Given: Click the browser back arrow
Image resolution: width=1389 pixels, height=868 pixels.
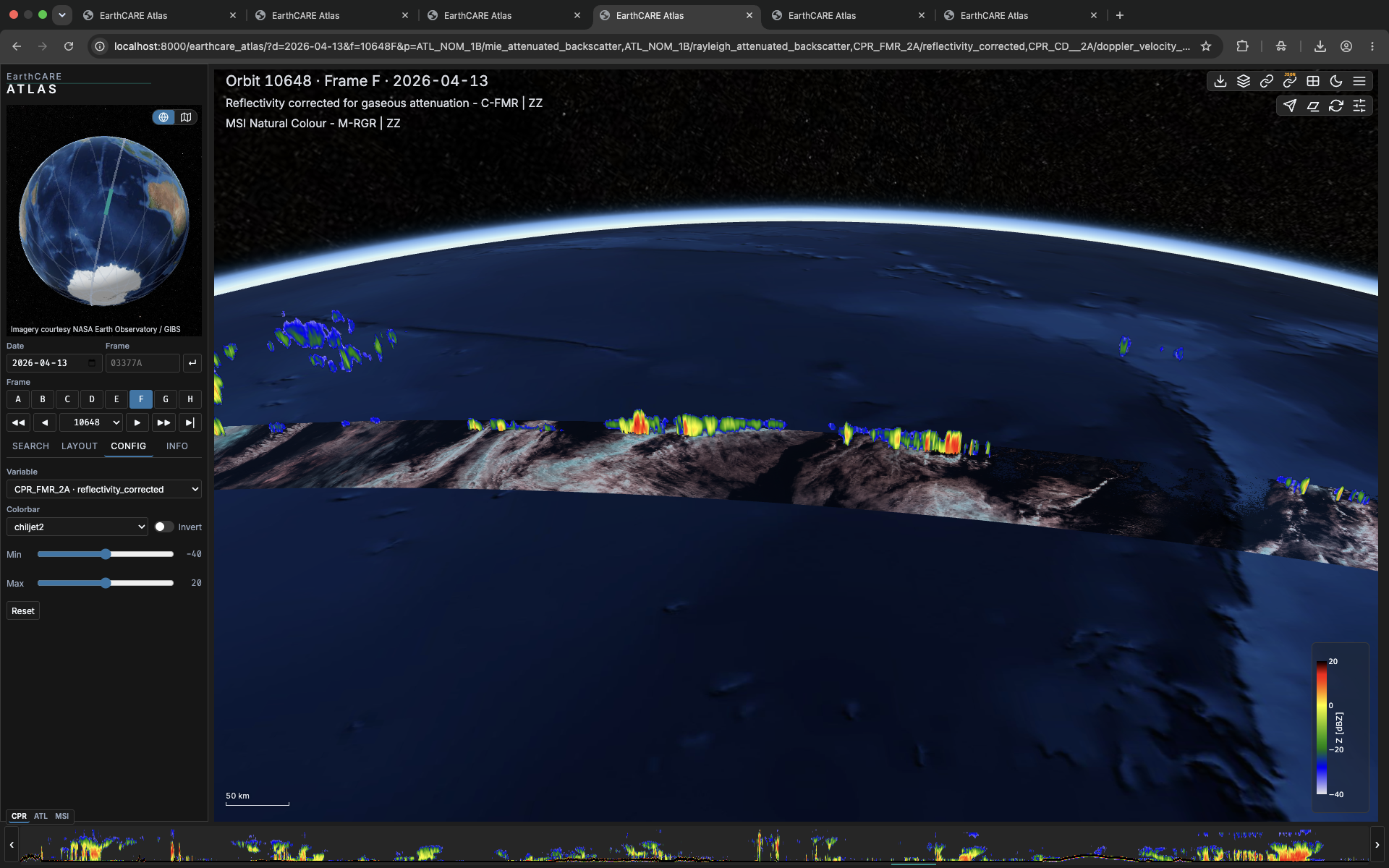Looking at the screenshot, I should [x=17, y=46].
